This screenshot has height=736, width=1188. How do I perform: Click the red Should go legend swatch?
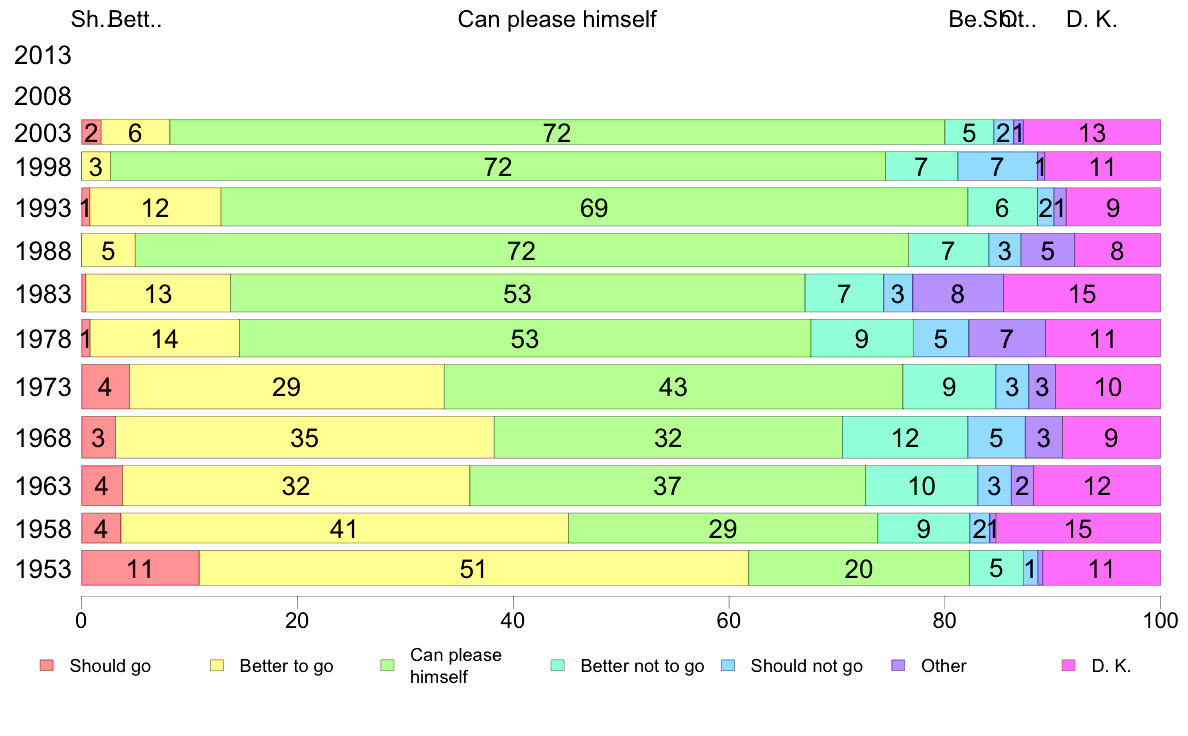tap(45, 665)
